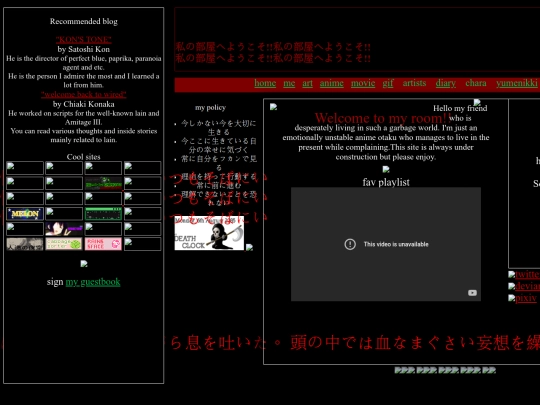Image resolution: width=540 pixels, height=405 pixels.
Task: Open the artists navigation link
Action: click(414, 83)
